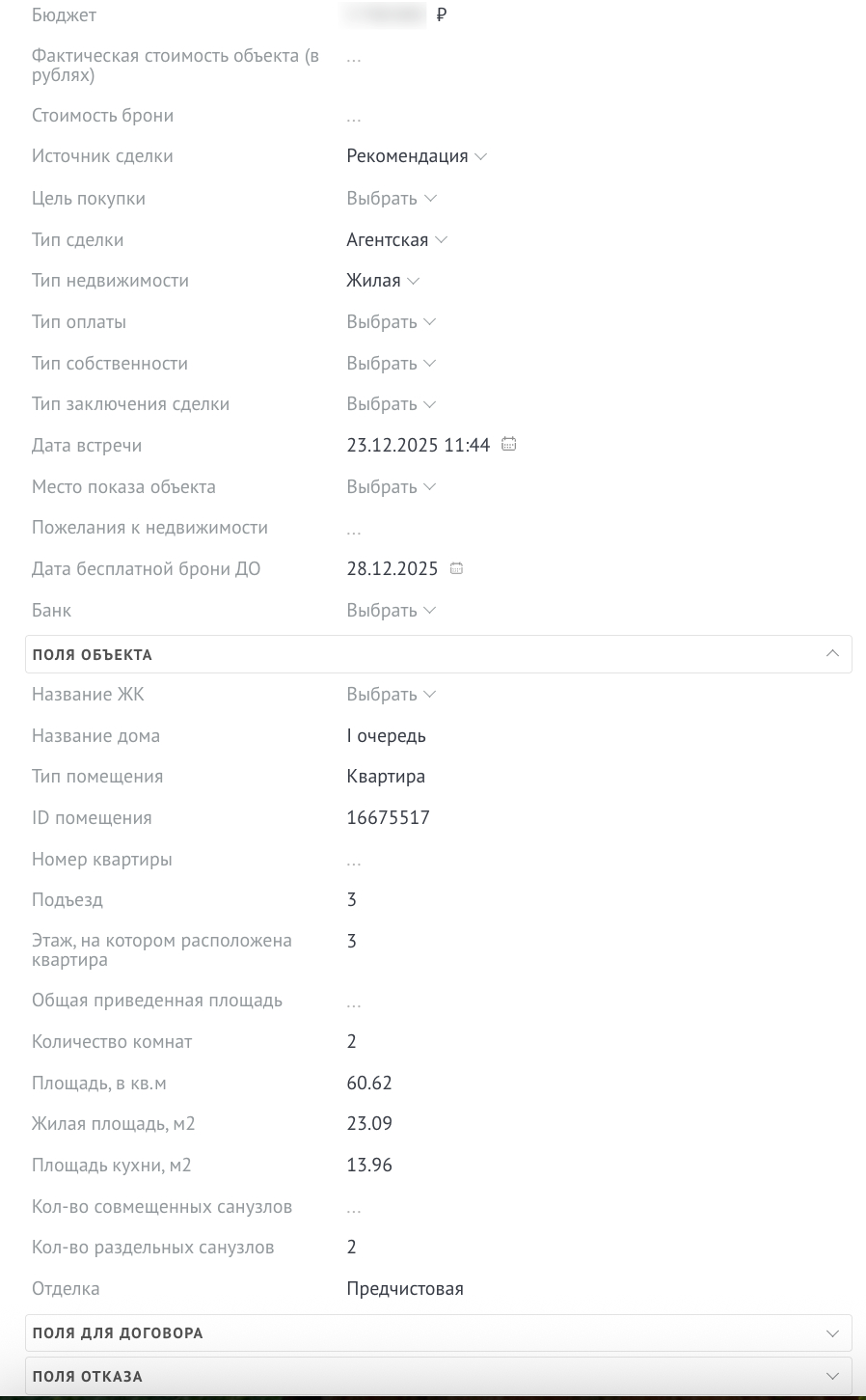Edit the Пожелания к недвижимости field
Image resolution: width=866 pixels, height=1400 pixels.
[x=354, y=529]
